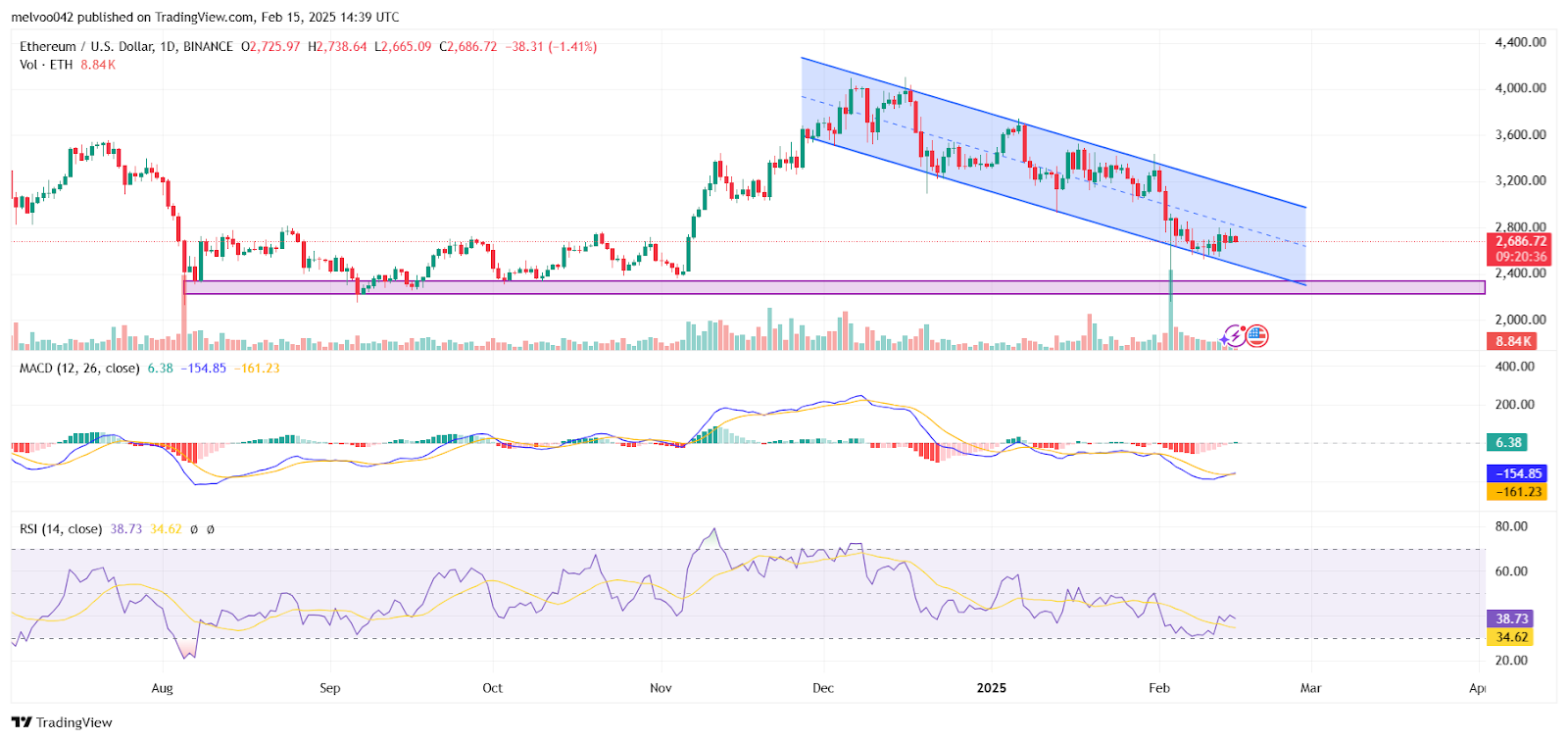1568x741 pixels.
Task: Click the Nov label on time axis
Action: pyautogui.click(x=661, y=688)
